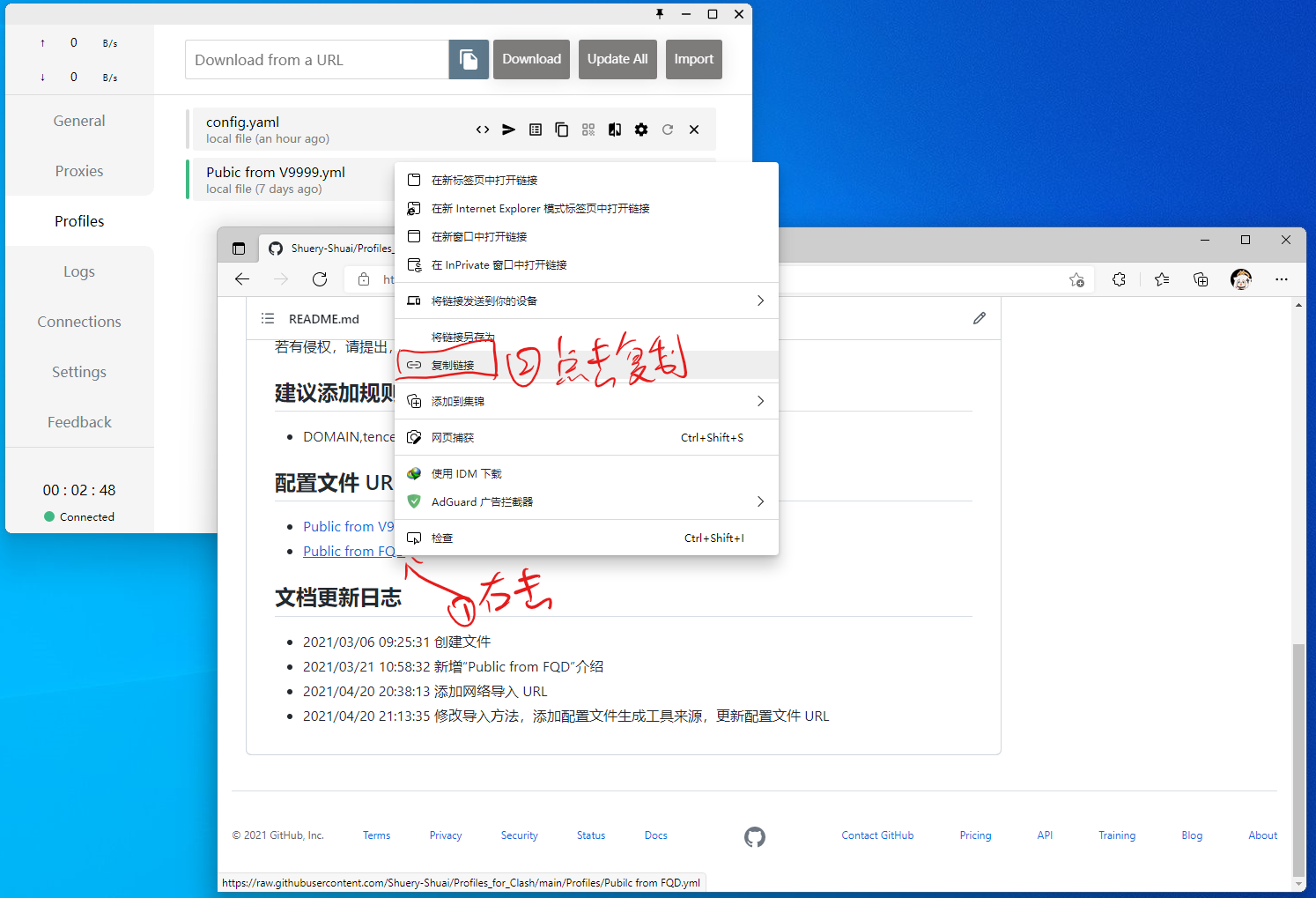Select 'Open link in new window' menu item
This screenshot has width=1316, height=898.
pyautogui.click(x=587, y=236)
